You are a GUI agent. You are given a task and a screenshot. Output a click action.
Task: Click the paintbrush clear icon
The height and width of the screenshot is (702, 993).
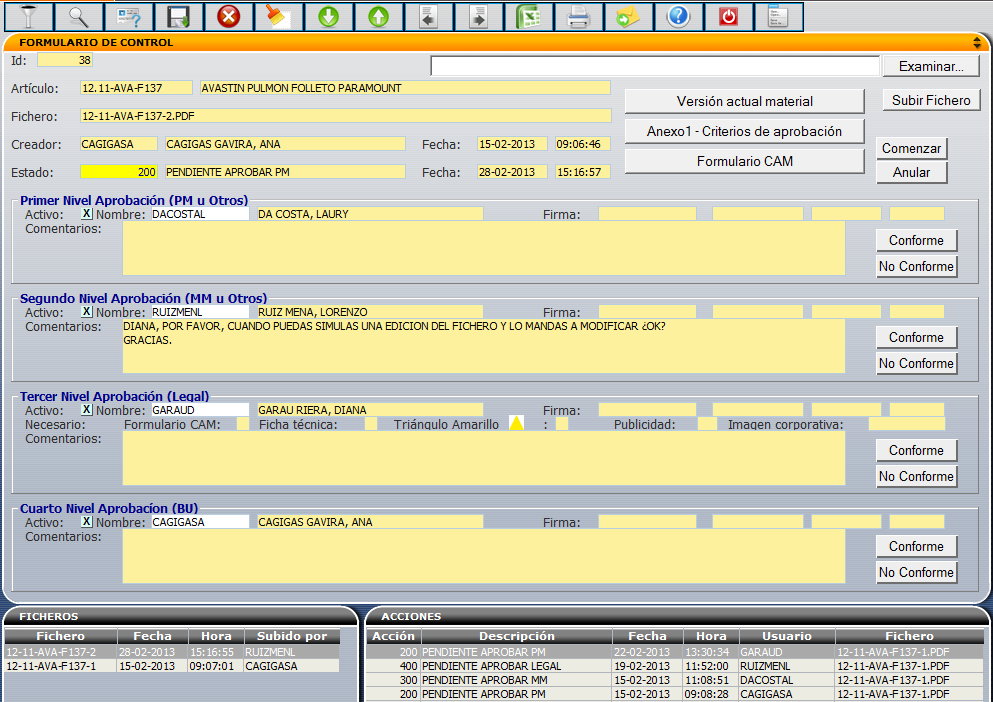pos(279,16)
